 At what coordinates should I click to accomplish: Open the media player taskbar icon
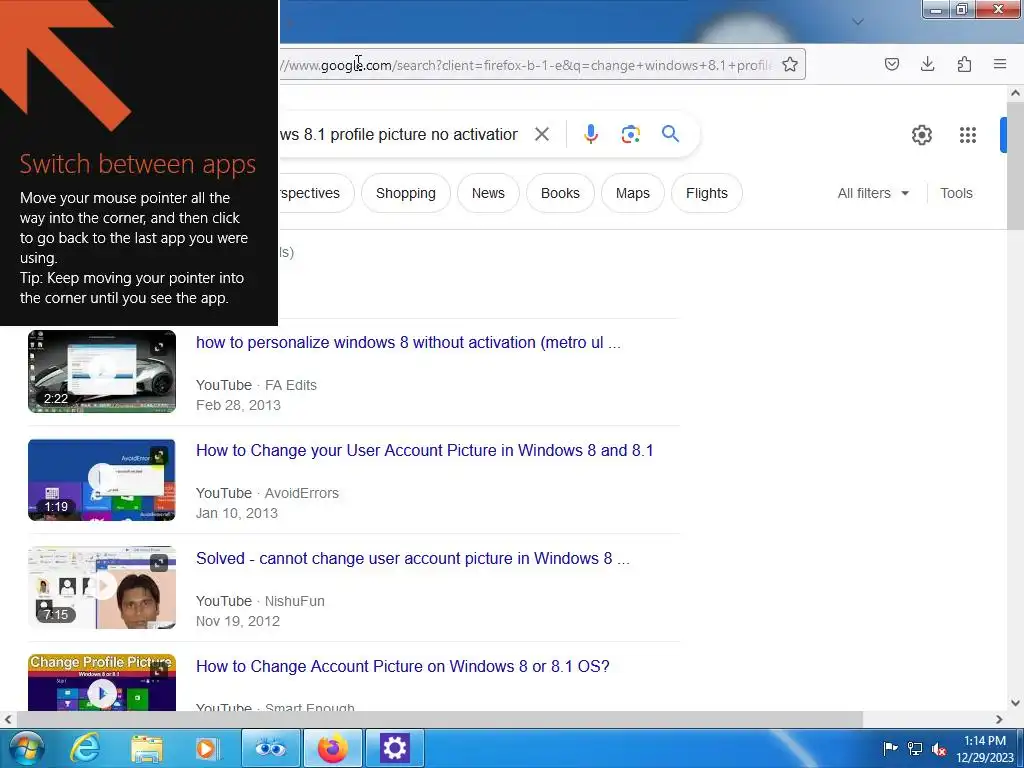[x=207, y=748]
